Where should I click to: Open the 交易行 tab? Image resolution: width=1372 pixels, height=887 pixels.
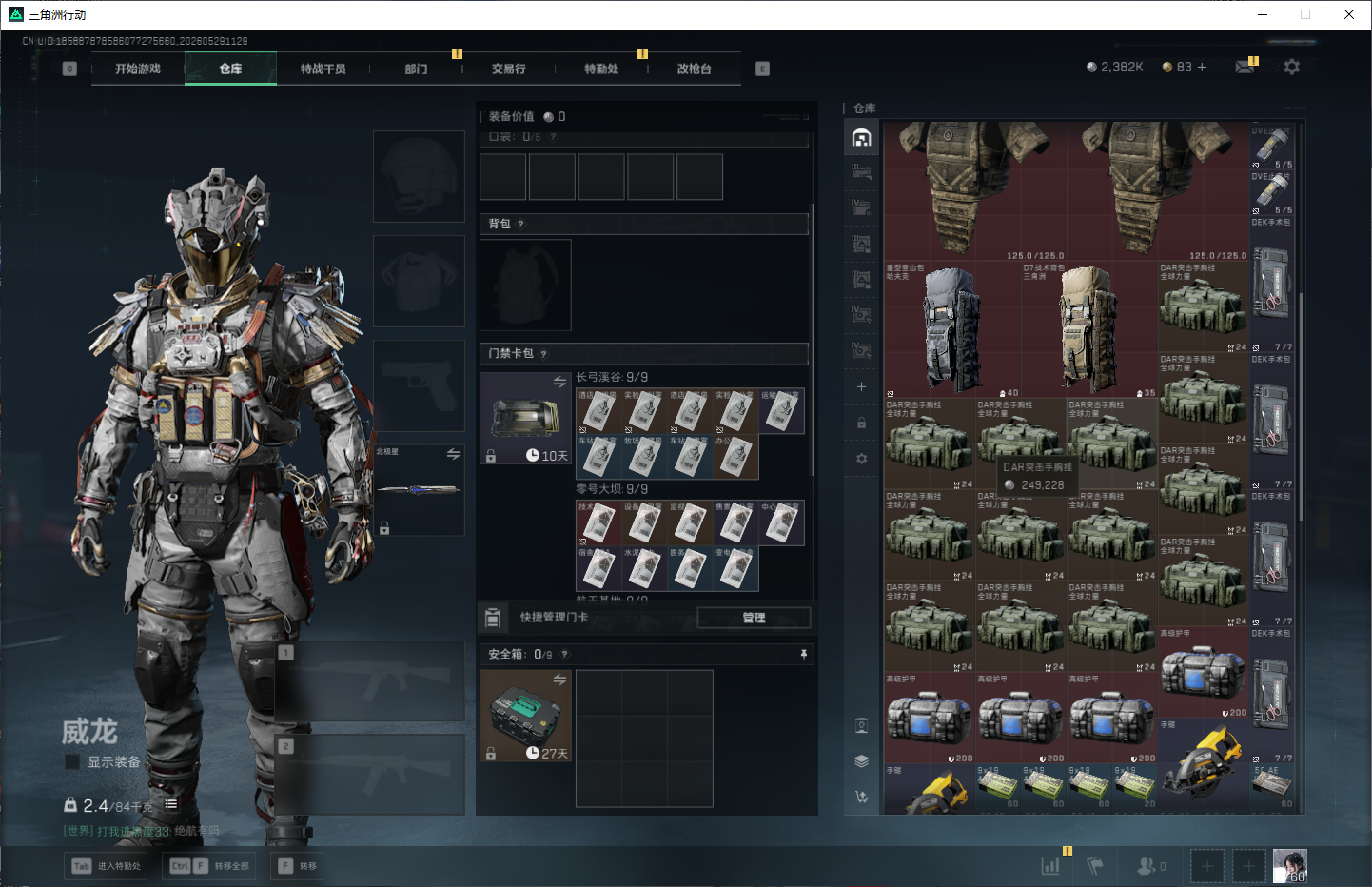(x=509, y=69)
